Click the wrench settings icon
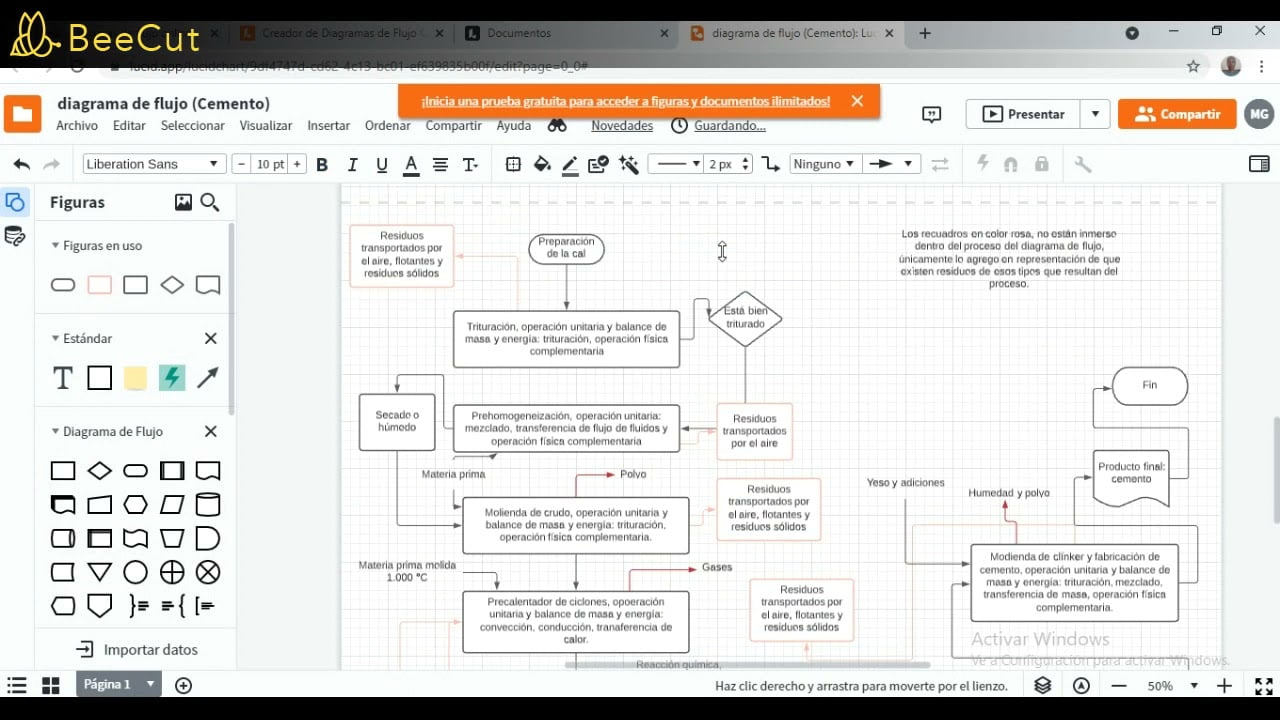The width and height of the screenshot is (1280, 720). pyautogui.click(x=1082, y=164)
